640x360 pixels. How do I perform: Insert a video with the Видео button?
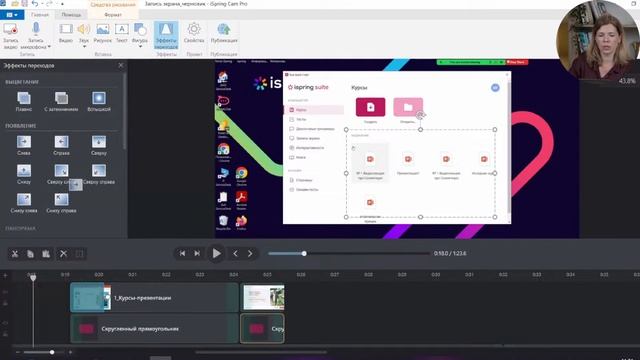click(66, 33)
